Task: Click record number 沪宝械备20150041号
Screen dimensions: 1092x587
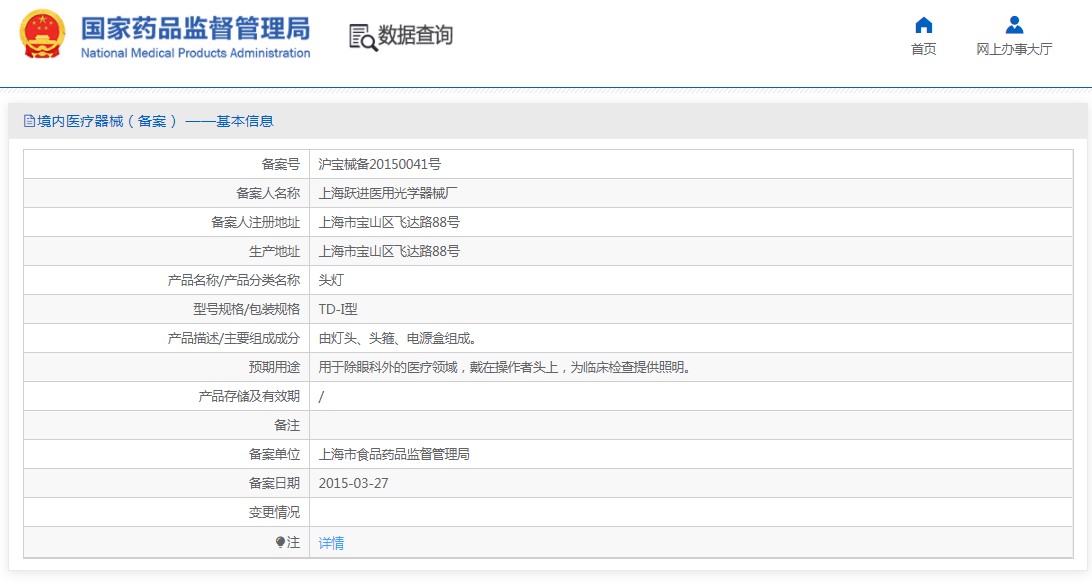Action: click(379, 164)
